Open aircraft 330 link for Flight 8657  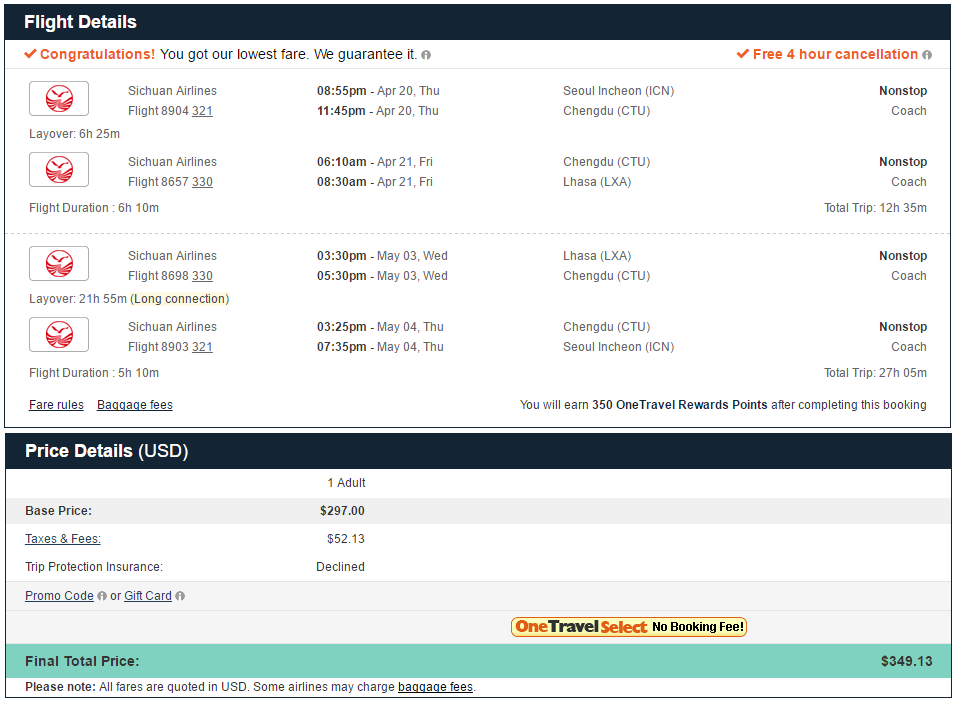point(202,181)
